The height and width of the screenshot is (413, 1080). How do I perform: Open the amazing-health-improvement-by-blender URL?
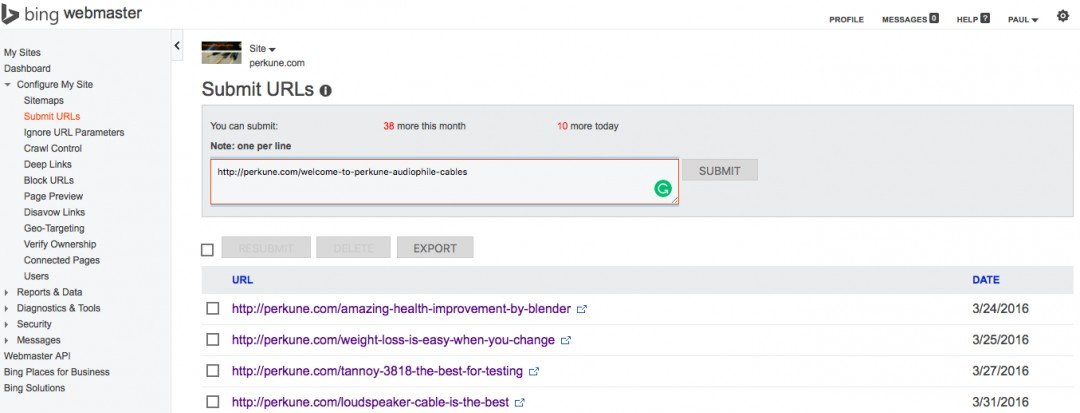point(401,309)
